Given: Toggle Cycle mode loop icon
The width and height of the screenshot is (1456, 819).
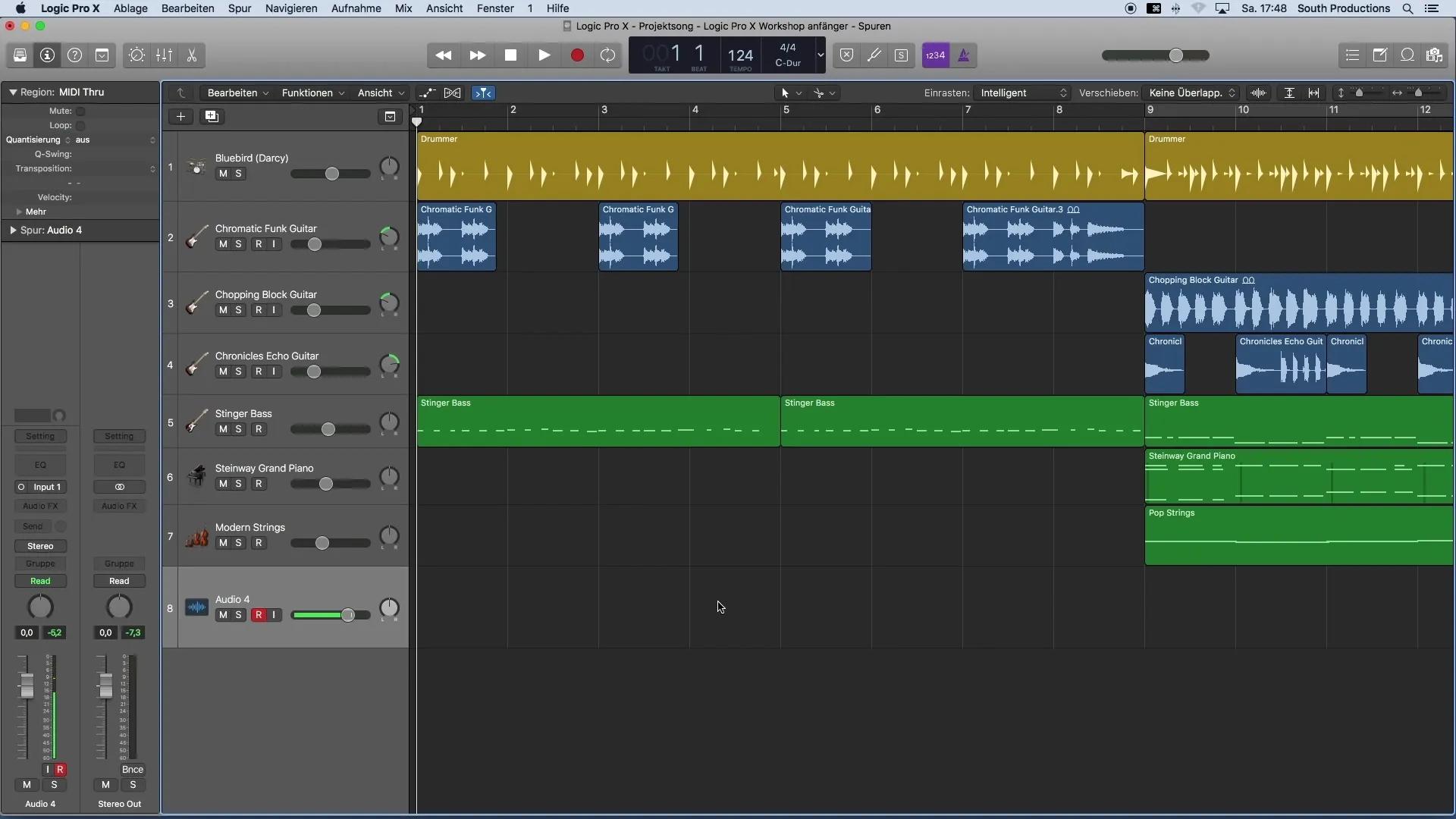Looking at the screenshot, I should 608,55.
